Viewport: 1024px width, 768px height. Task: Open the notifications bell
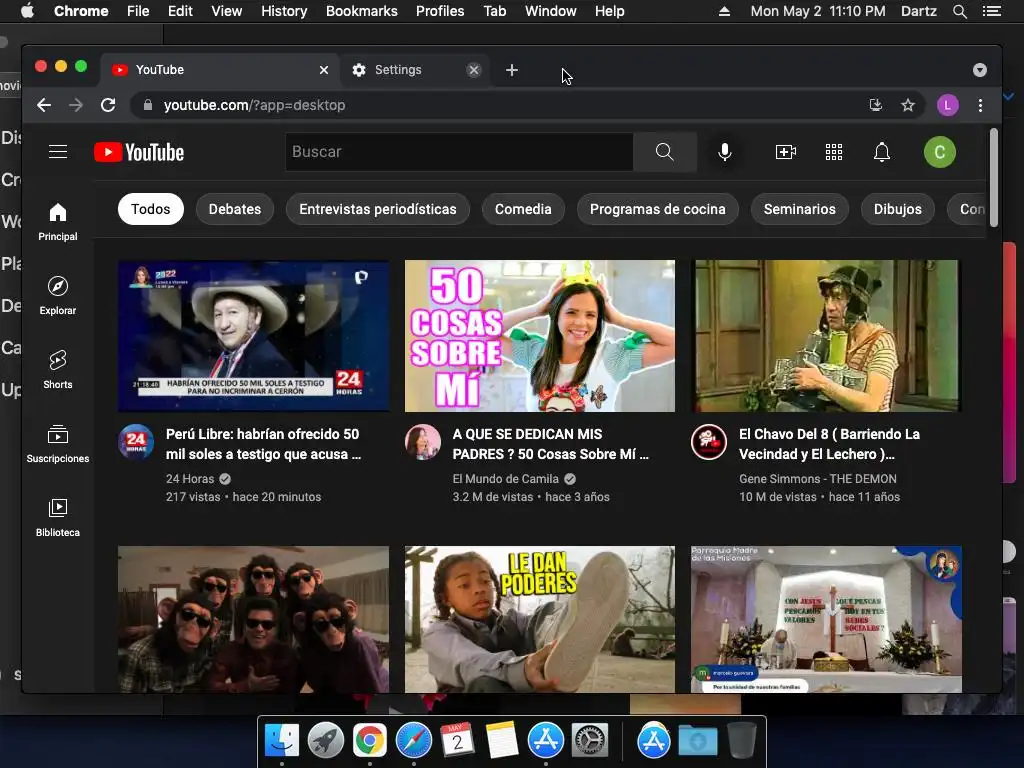[882, 152]
